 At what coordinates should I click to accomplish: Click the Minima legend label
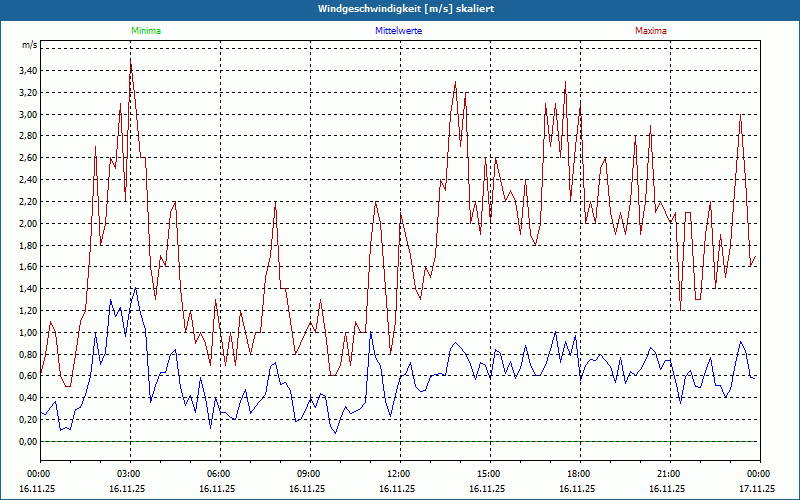pyautogui.click(x=145, y=31)
